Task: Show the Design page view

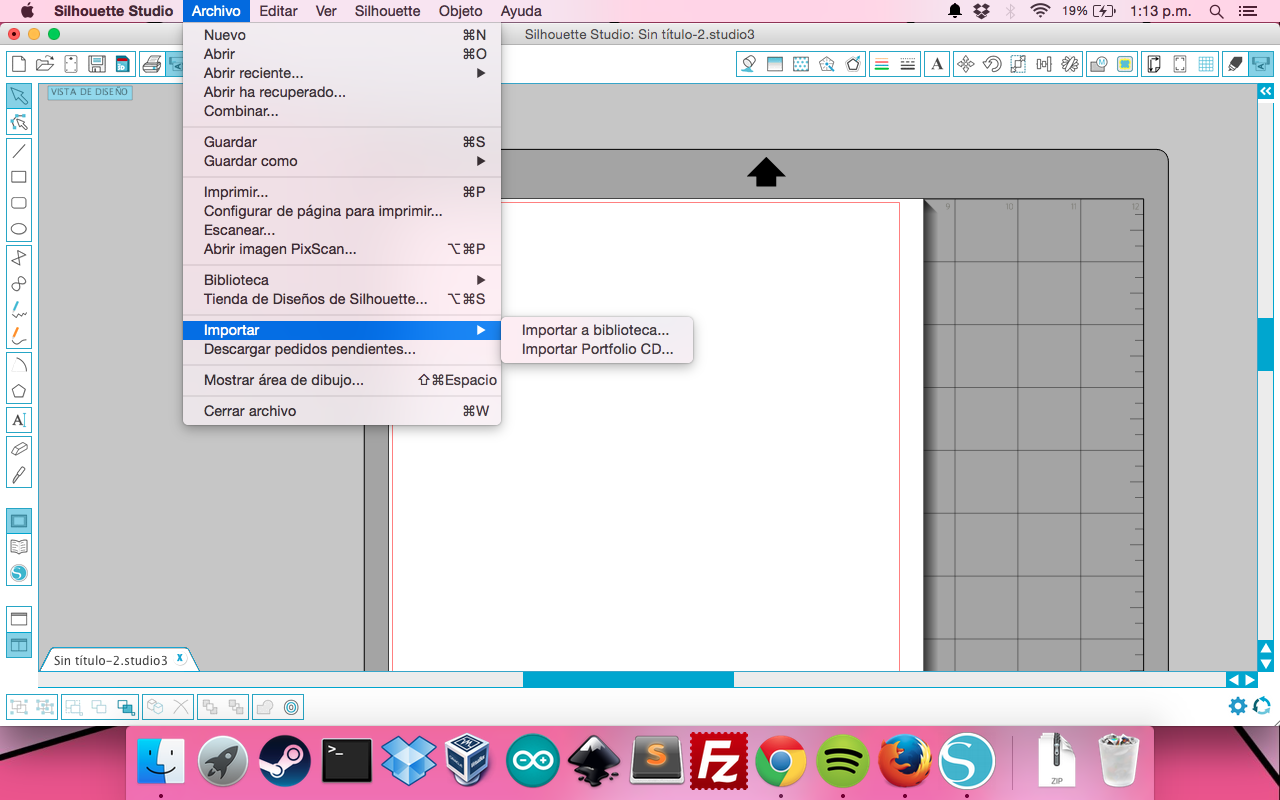Action: point(18,521)
